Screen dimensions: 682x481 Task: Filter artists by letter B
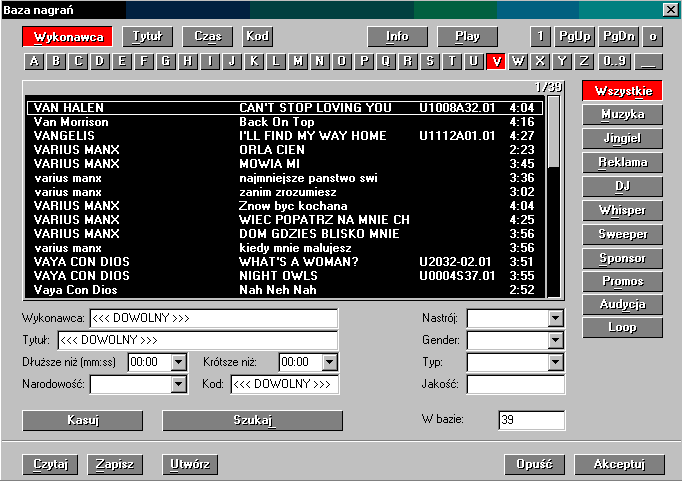56,61
